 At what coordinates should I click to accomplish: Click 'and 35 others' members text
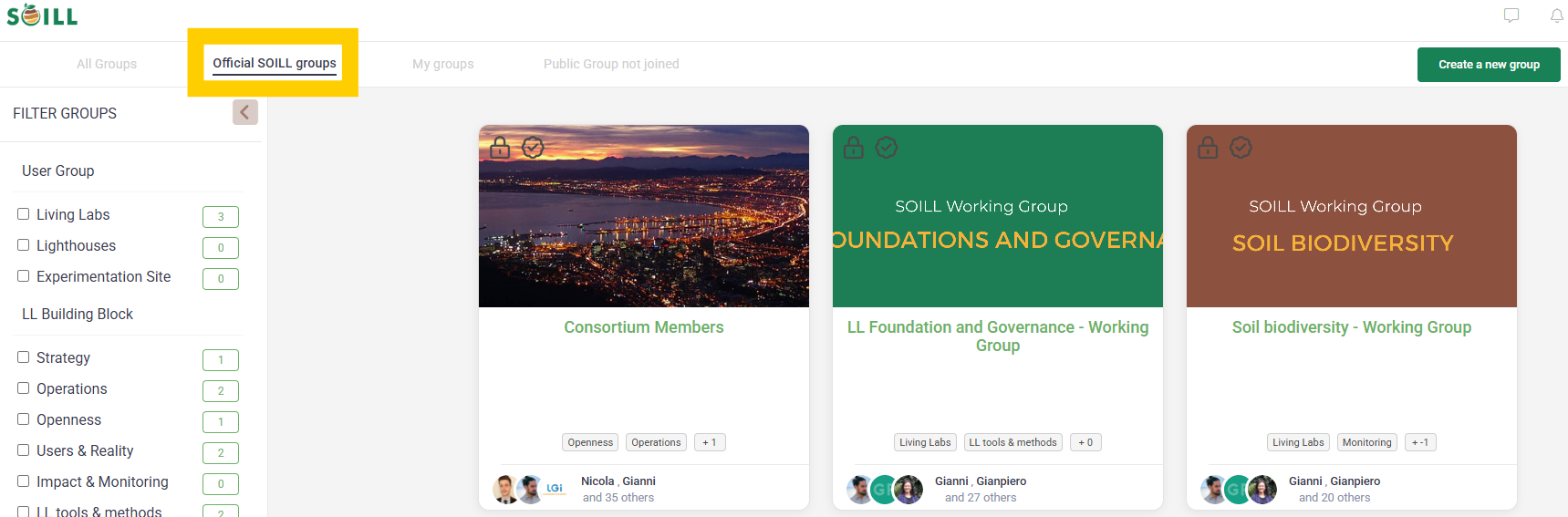coord(618,498)
